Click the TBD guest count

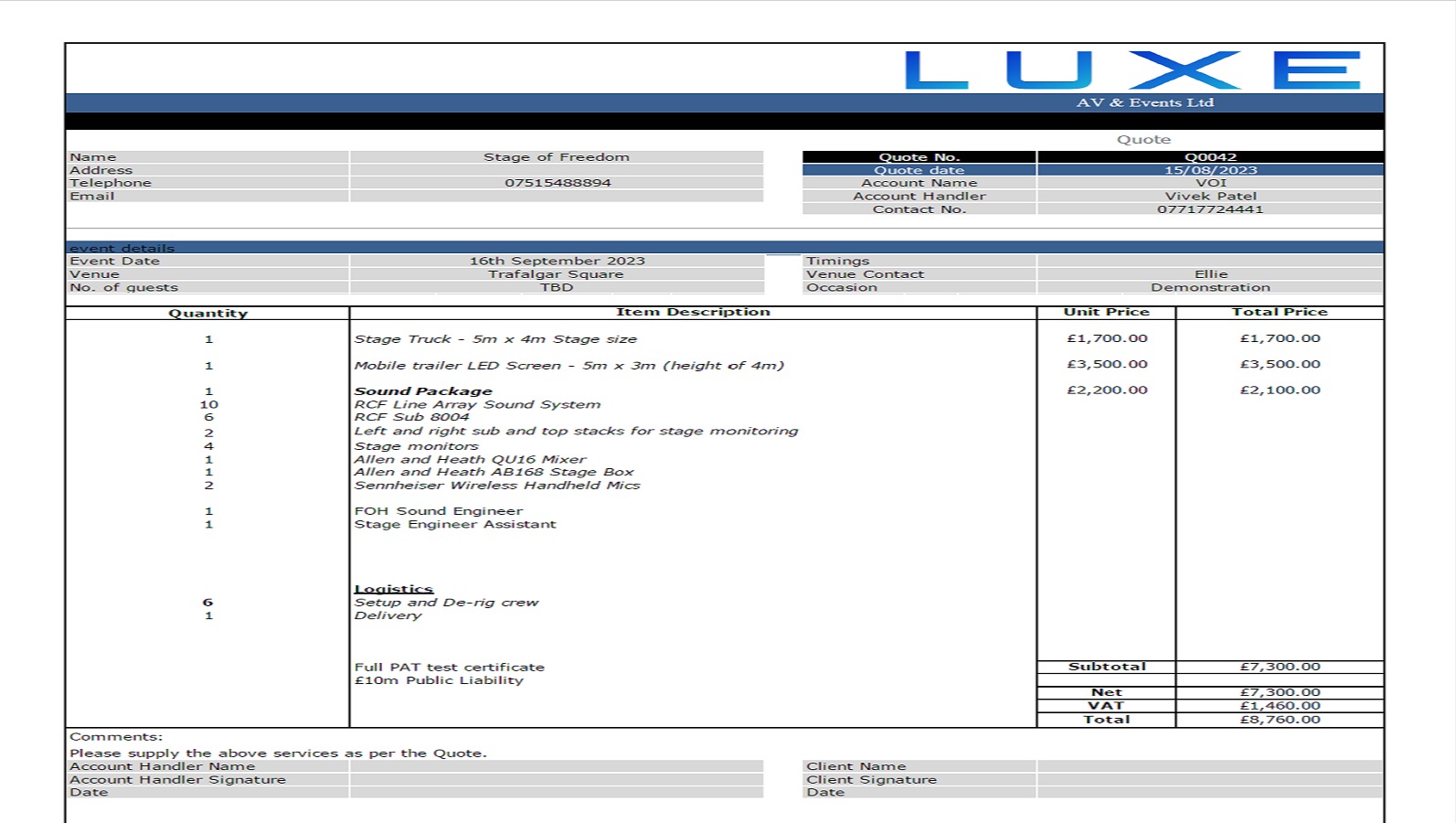point(557,287)
